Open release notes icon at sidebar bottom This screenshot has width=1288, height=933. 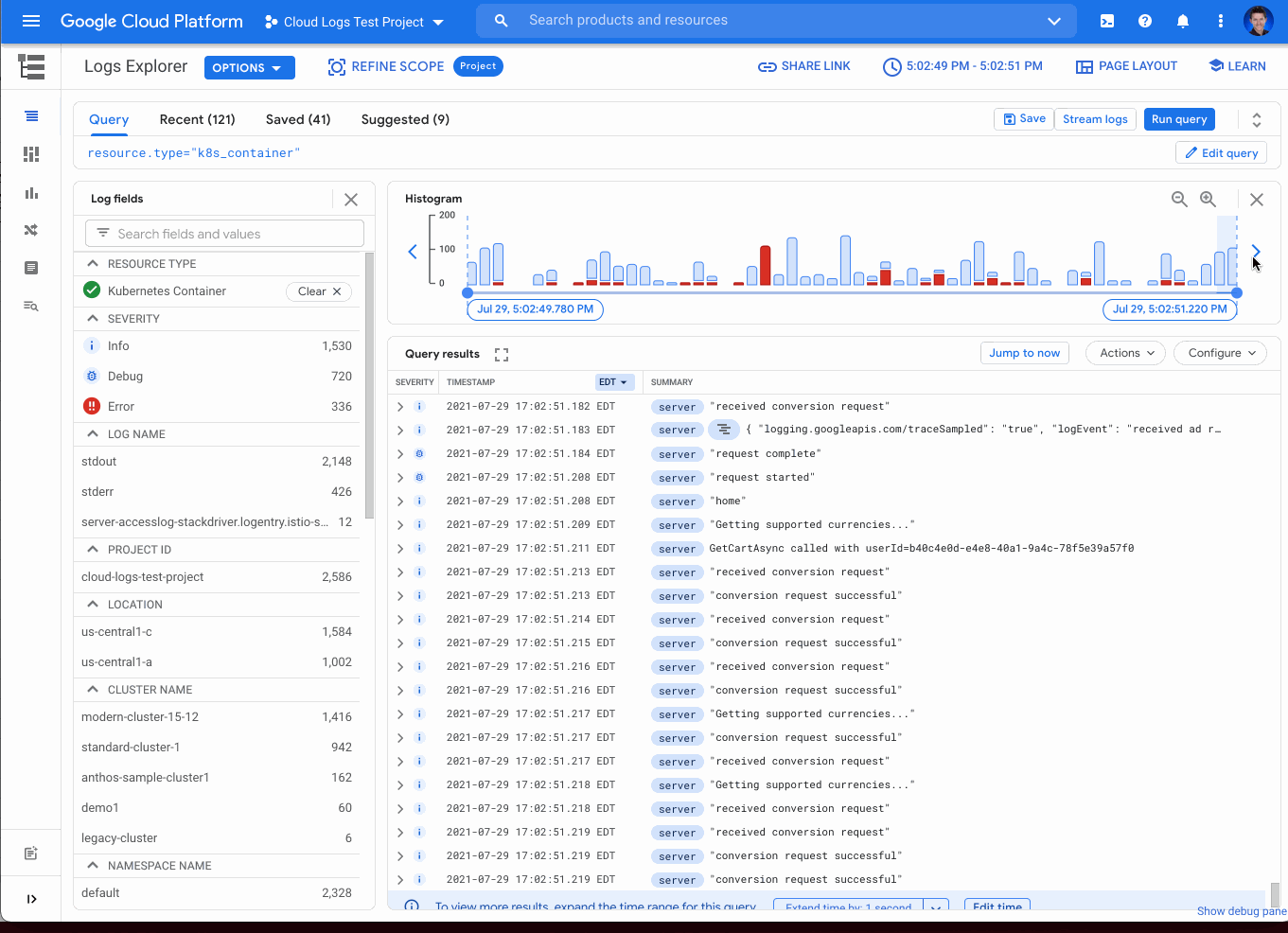pyautogui.click(x=31, y=854)
